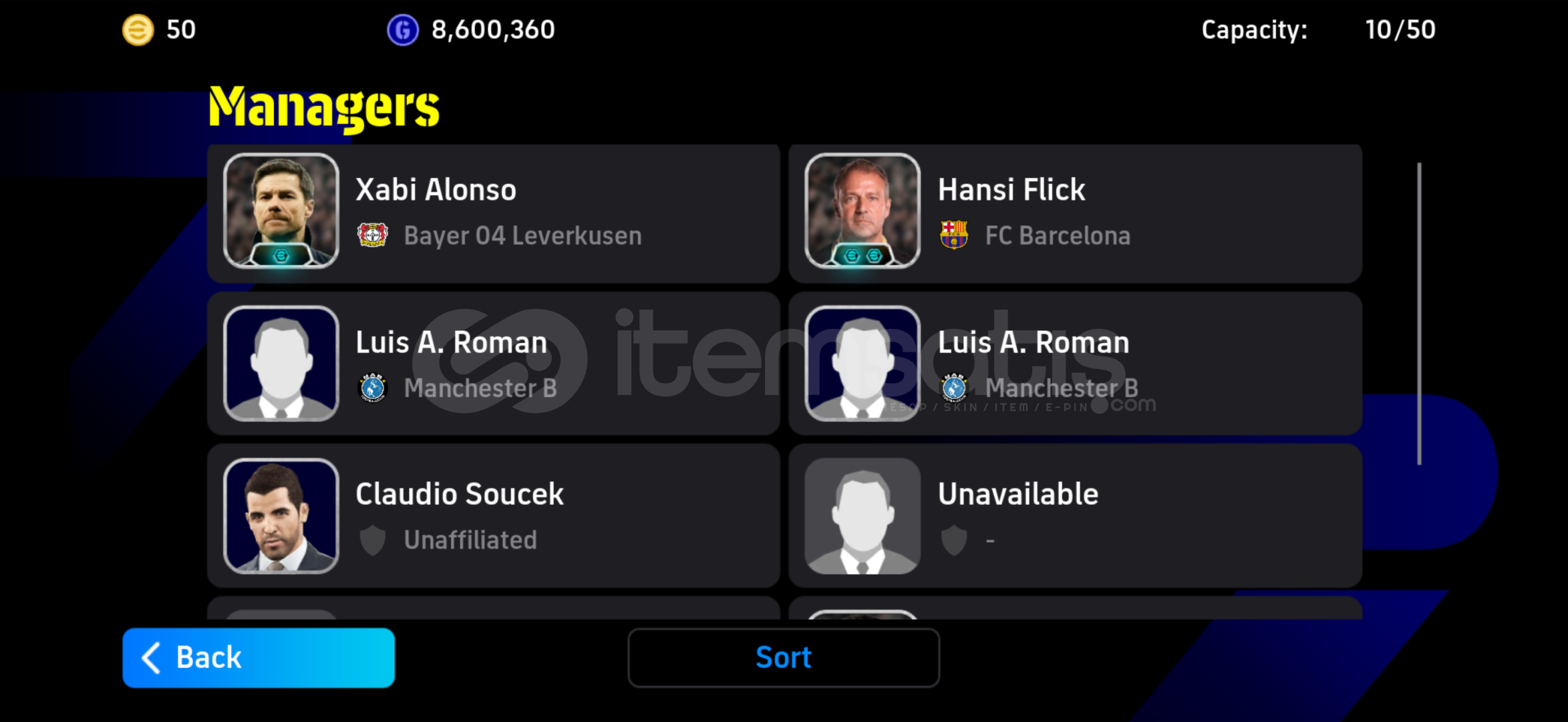
Task: Click the Bayer 04 Leverkusen club badge
Action: click(x=372, y=235)
